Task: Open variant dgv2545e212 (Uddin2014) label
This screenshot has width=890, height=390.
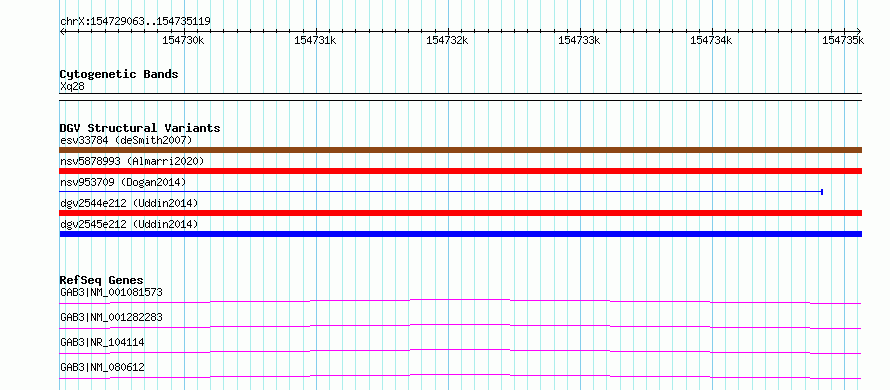Action: (x=129, y=224)
